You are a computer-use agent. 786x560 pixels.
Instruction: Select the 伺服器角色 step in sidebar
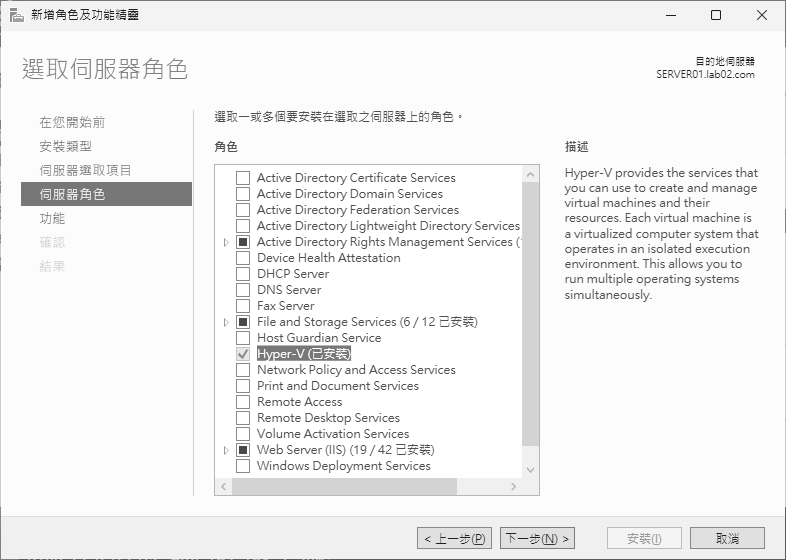coord(106,194)
